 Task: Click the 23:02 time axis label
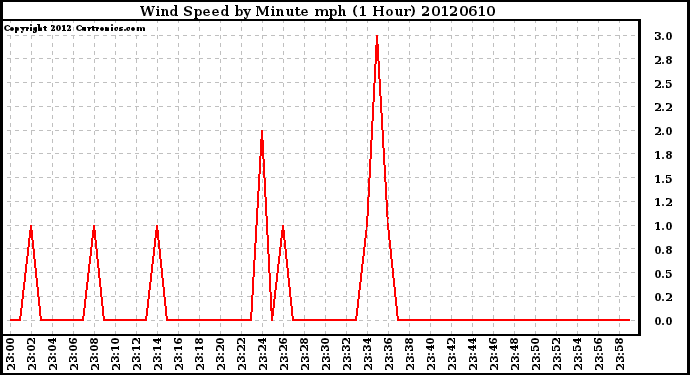pyautogui.click(x=32, y=354)
